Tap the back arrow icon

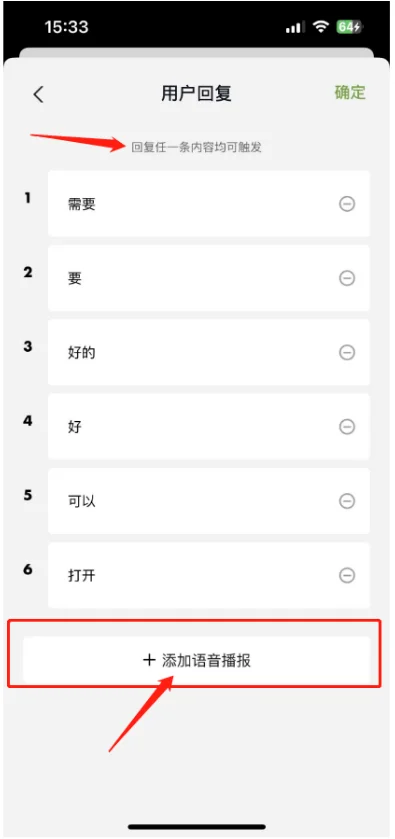38,94
